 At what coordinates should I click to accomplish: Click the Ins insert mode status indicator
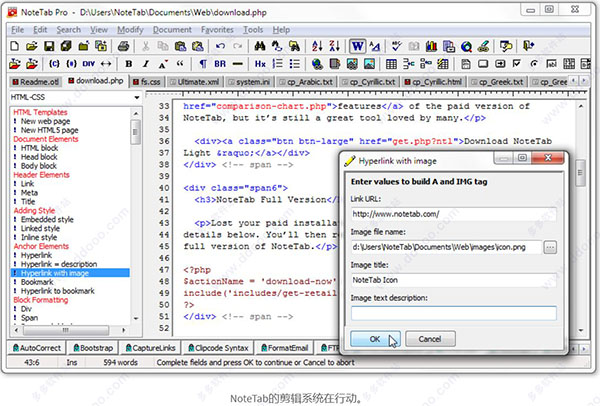coord(72,362)
